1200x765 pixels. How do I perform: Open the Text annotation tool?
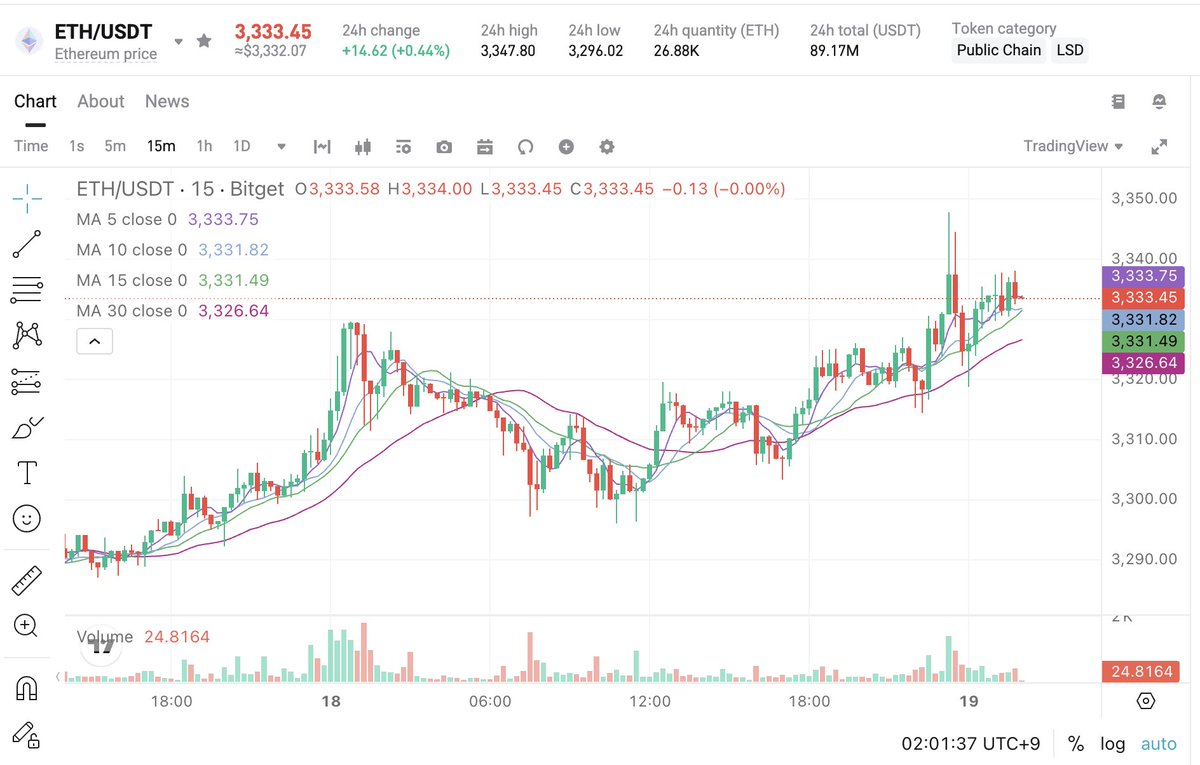point(26,471)
